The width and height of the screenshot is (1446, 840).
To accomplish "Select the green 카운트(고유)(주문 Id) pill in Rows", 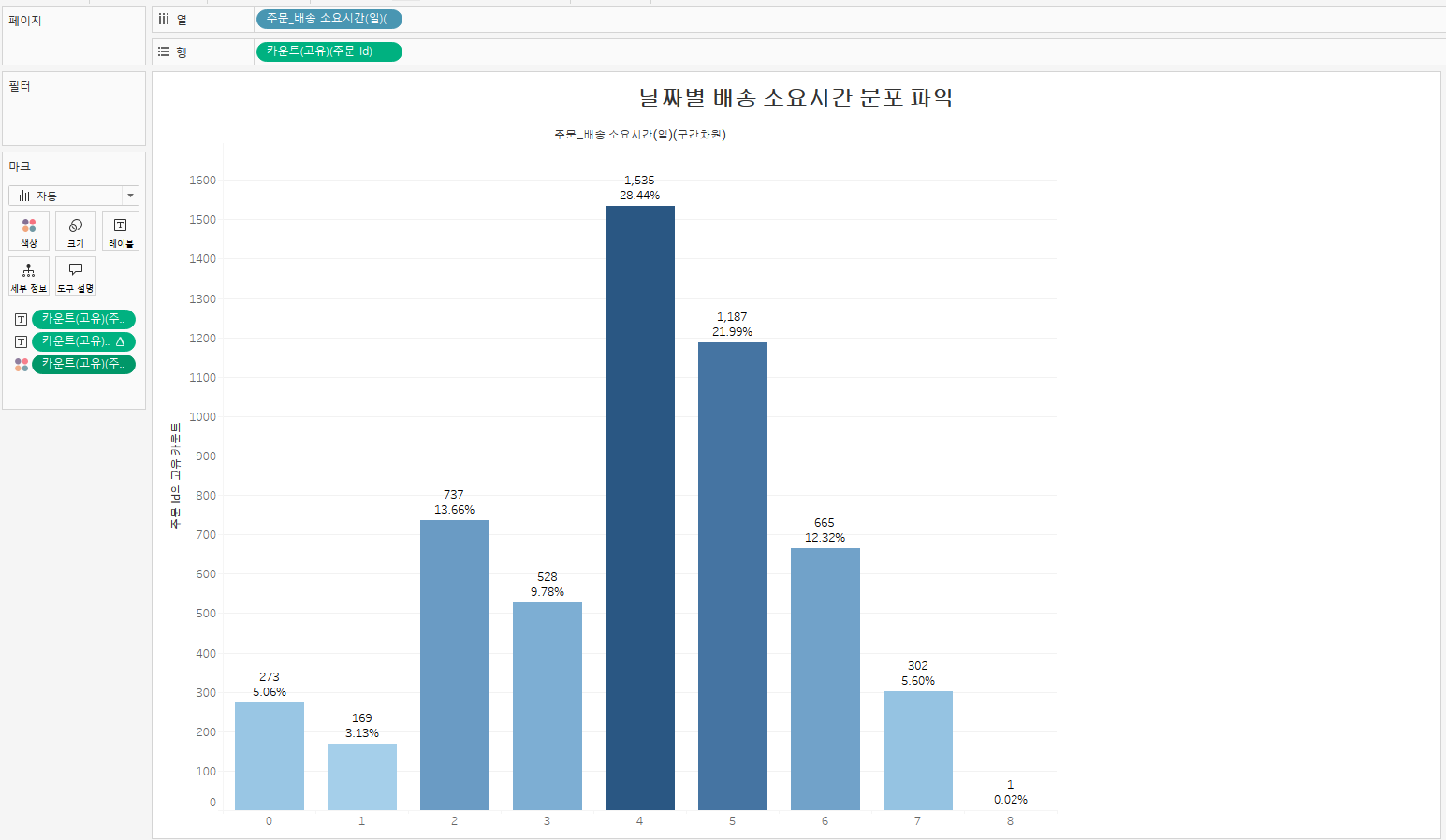I will 329,51.
